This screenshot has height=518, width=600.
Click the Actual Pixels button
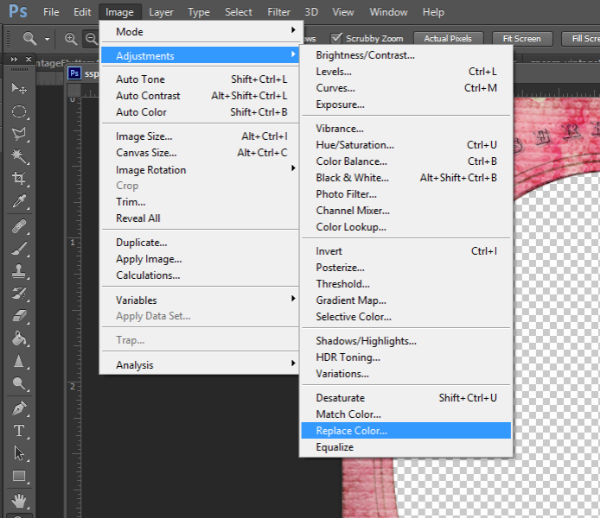(x=448, y=38)
